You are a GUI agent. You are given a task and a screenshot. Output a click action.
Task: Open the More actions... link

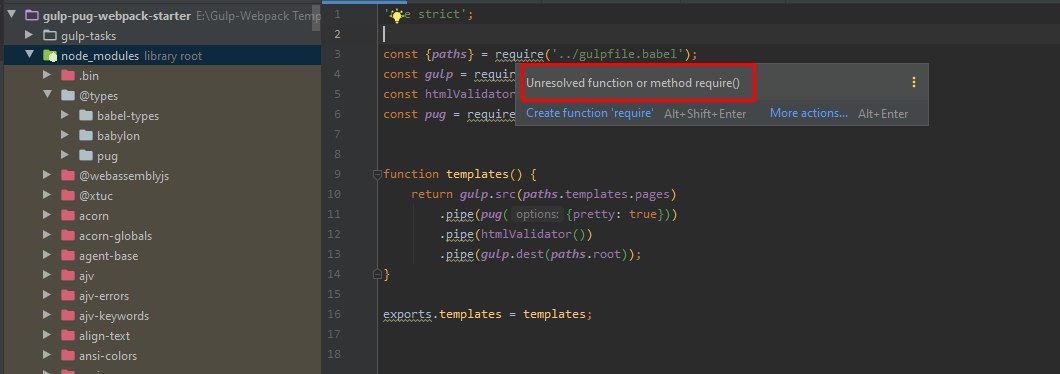[809, 114]
